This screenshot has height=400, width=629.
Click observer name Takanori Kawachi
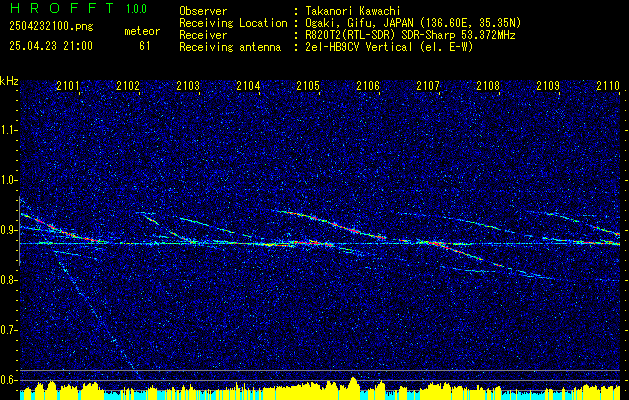pos(353,11)
